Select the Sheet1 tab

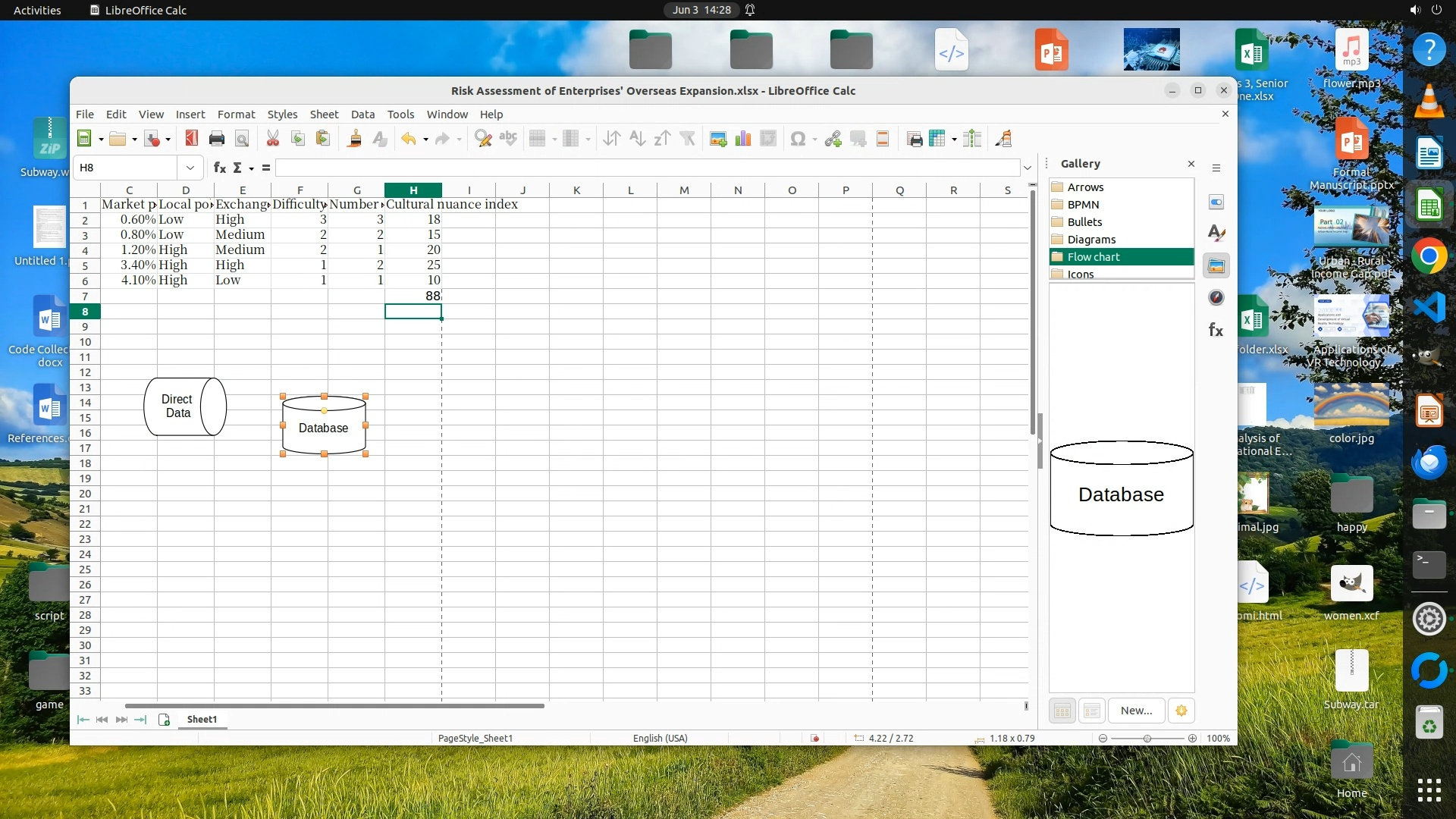tap(202, 719)
